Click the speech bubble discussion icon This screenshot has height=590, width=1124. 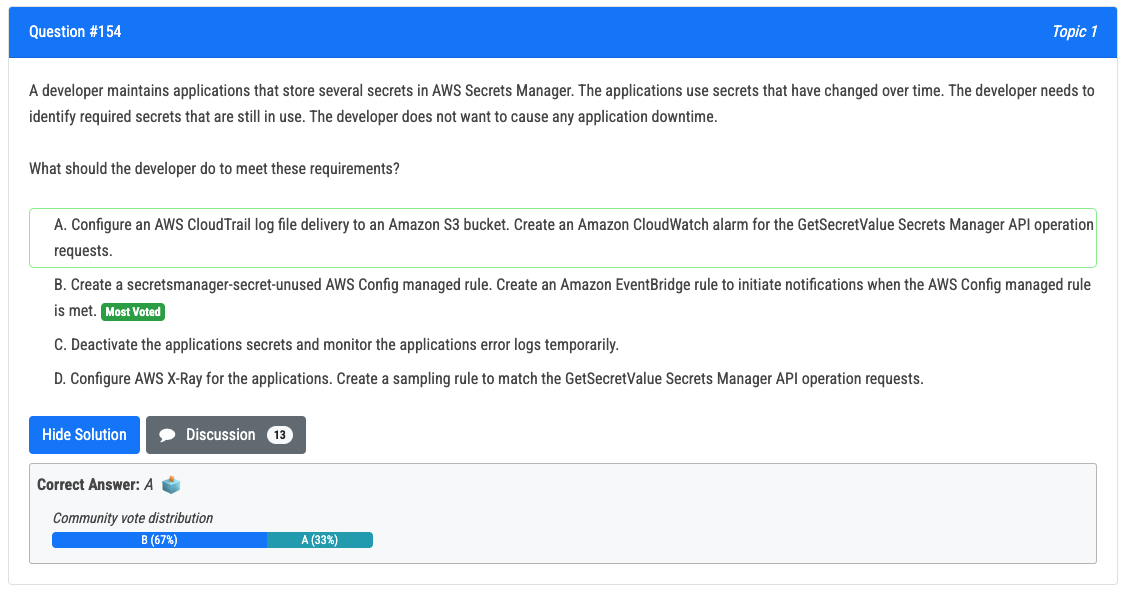[x=167, y=435]
